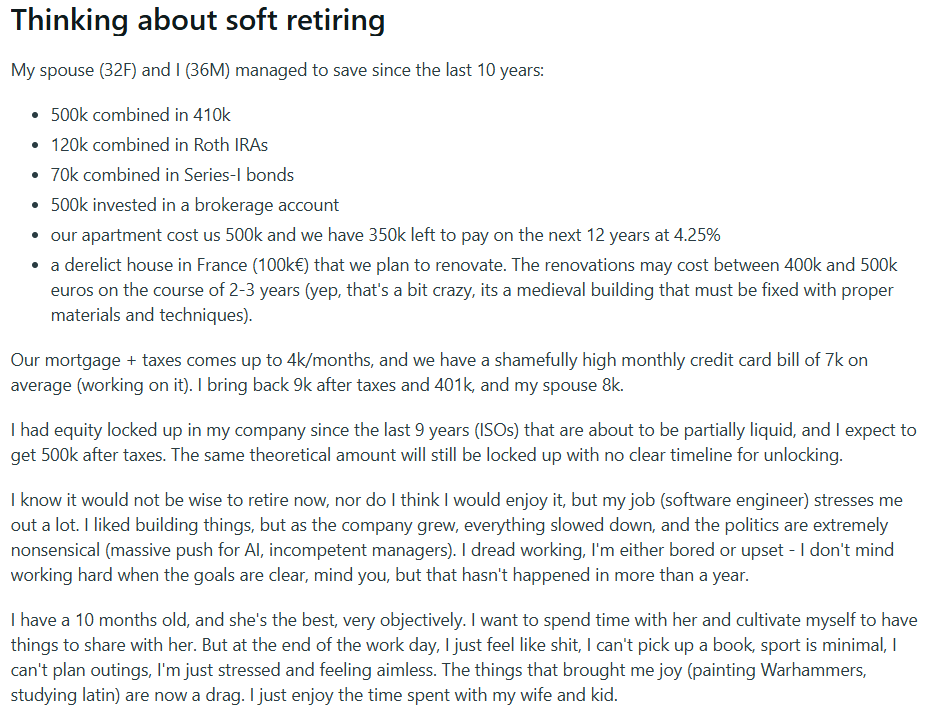Viewport: 927px width, 712px height.
Task: Click the paragraph starting "I know it would not be wise"
Action: point(457,538)
